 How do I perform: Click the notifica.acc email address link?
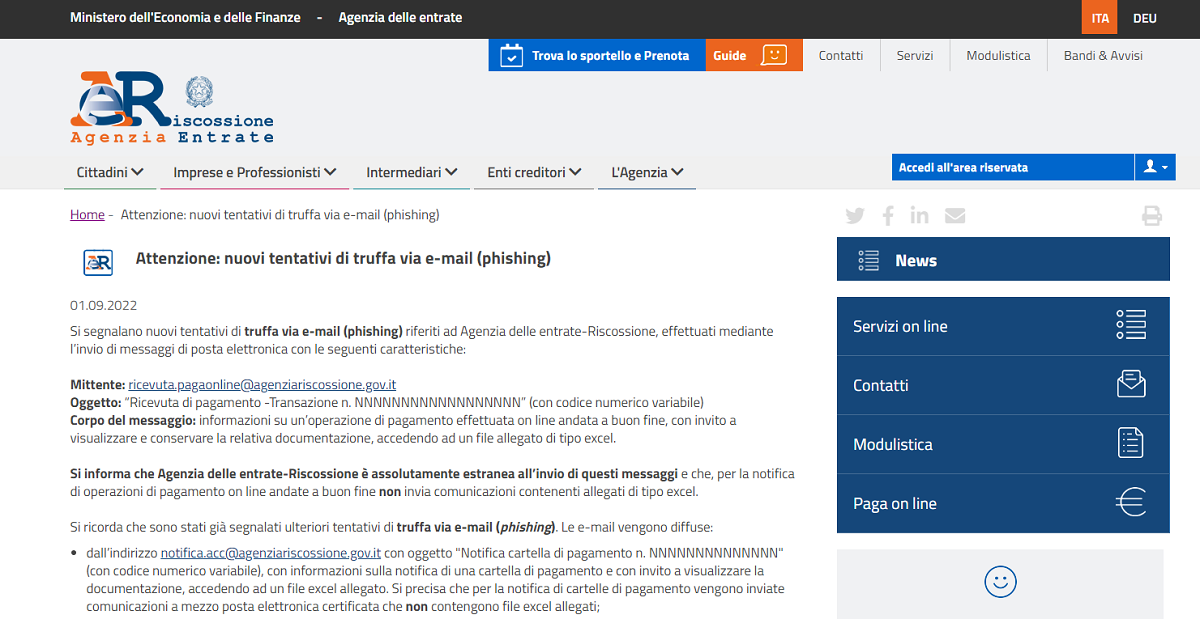[271, 553]
